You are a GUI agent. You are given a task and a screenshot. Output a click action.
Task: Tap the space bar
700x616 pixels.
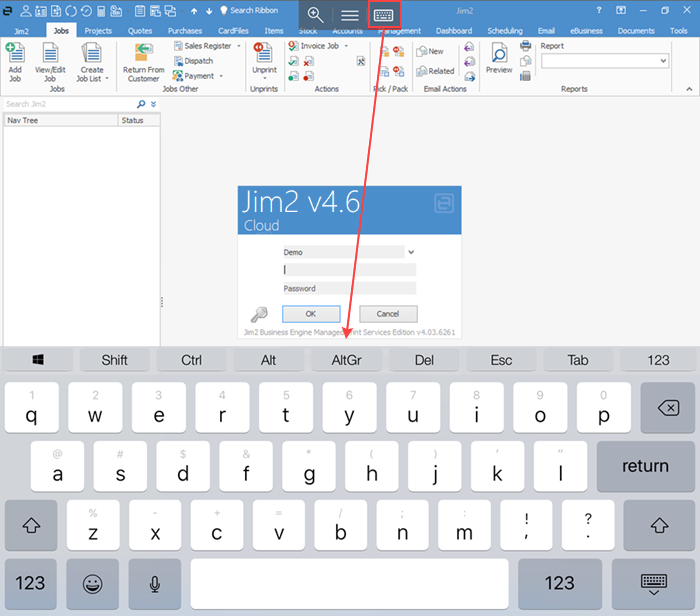click(x=350, y=584)
